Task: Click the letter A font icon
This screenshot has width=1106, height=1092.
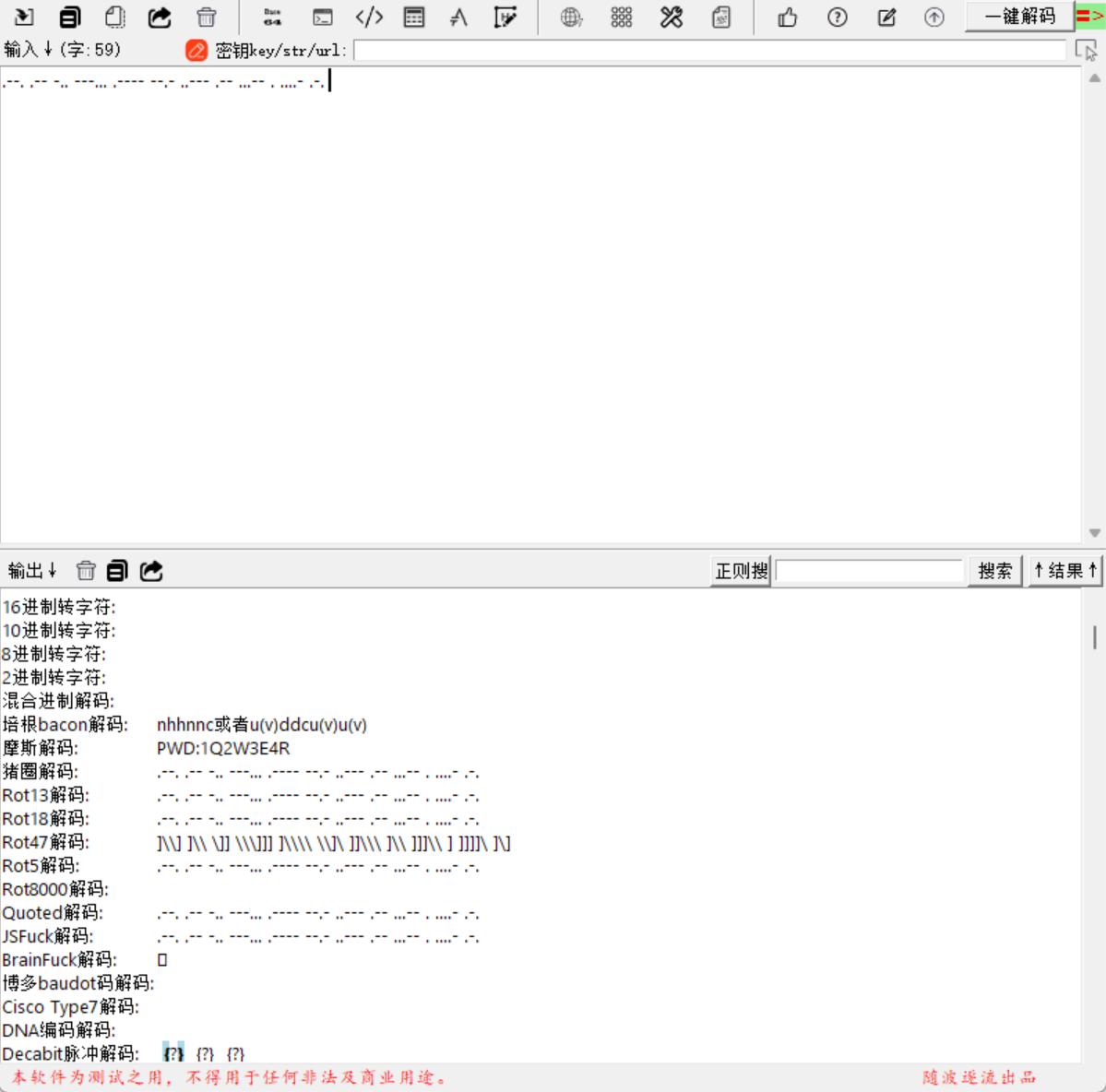Action: pyautogui.click(x=458, y=17)
